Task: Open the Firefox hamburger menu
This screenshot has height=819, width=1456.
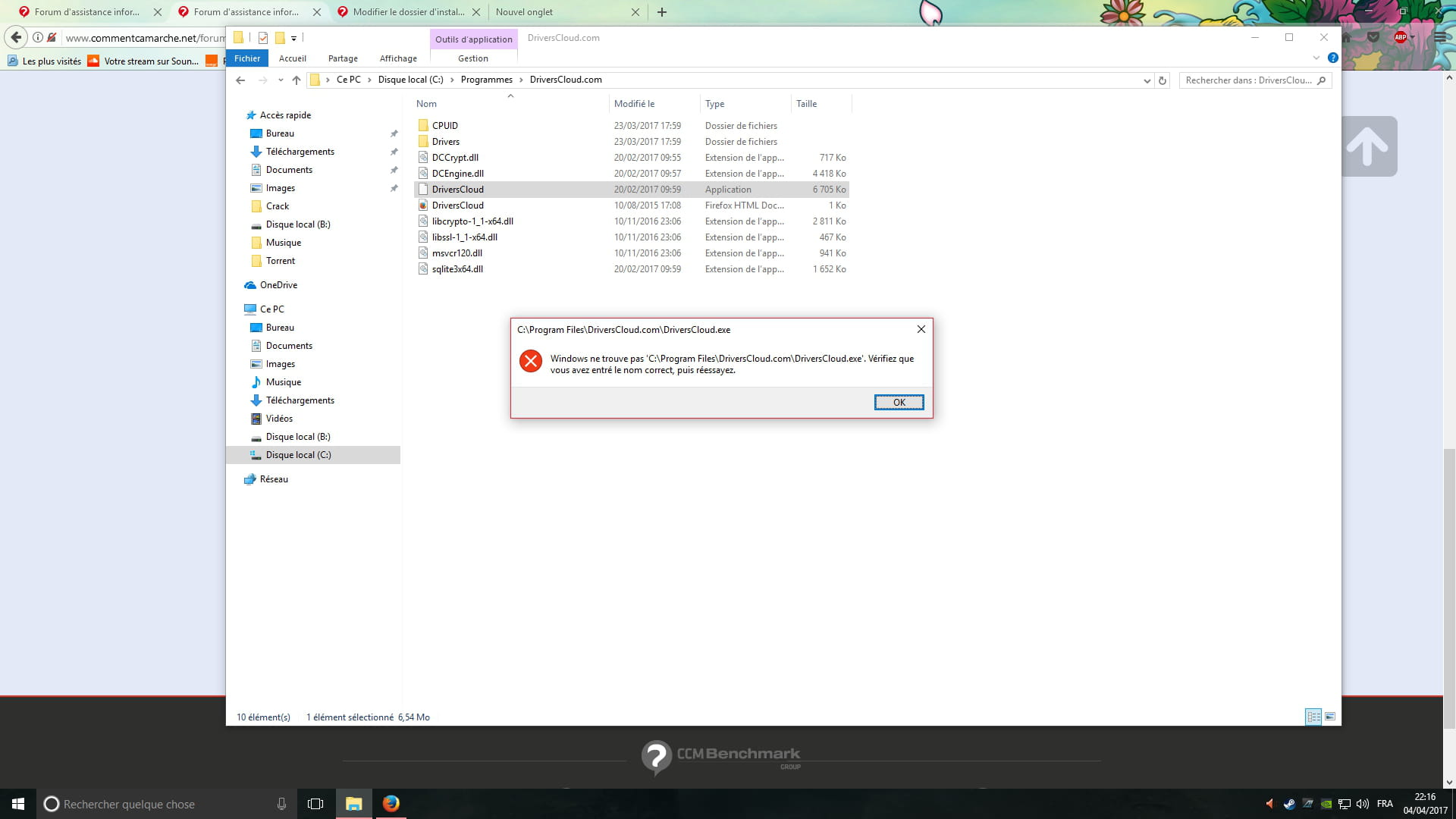Action: (1439, 37)
